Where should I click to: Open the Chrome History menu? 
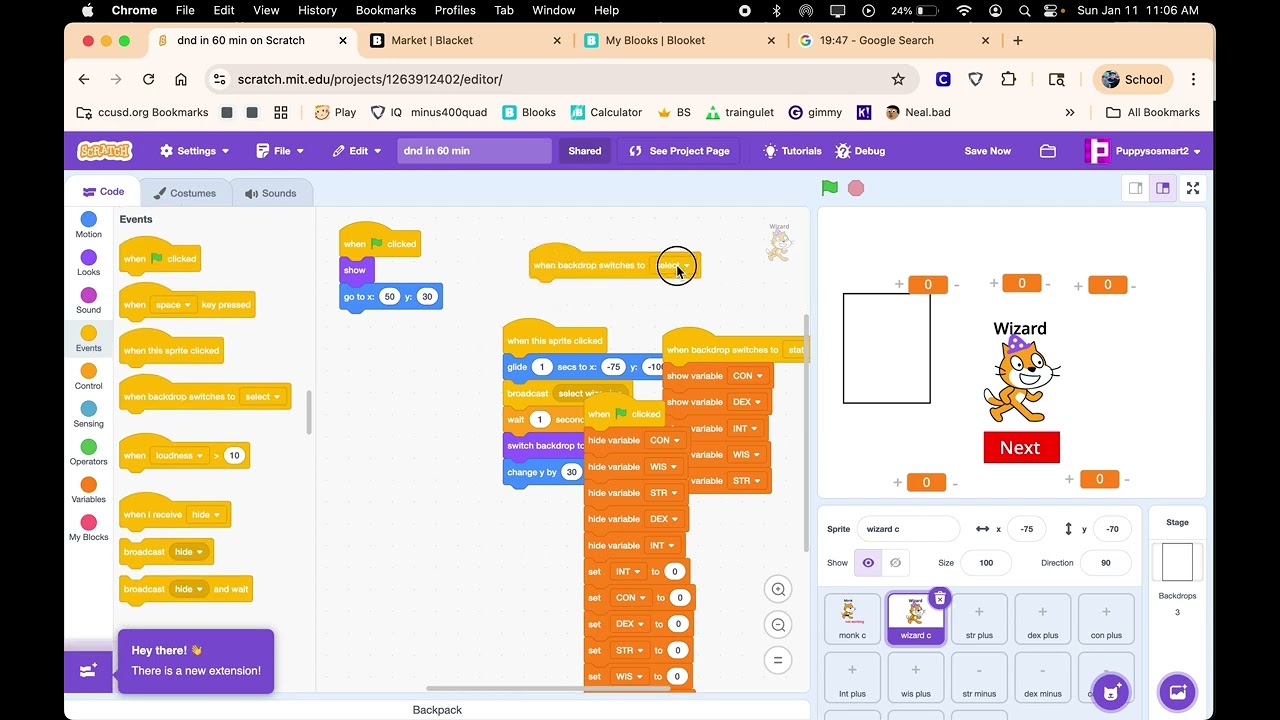[317, 10]
